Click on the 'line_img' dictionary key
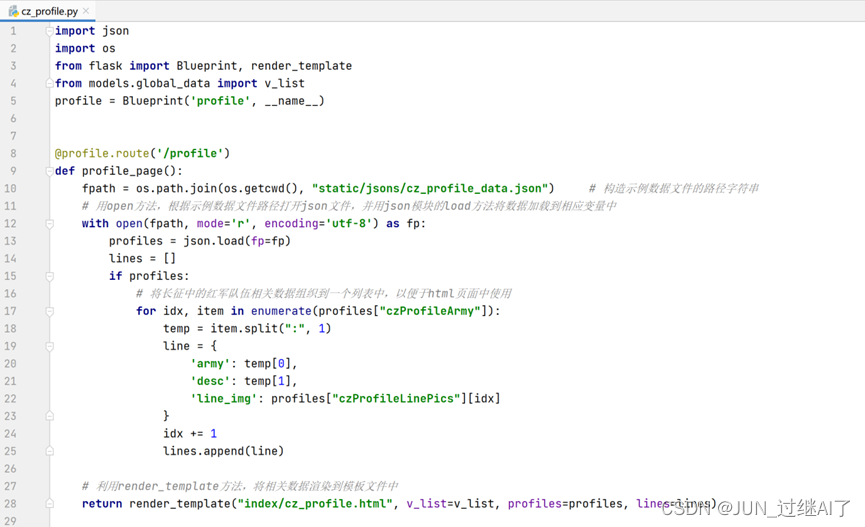The image size is (865, 527). 223,398
